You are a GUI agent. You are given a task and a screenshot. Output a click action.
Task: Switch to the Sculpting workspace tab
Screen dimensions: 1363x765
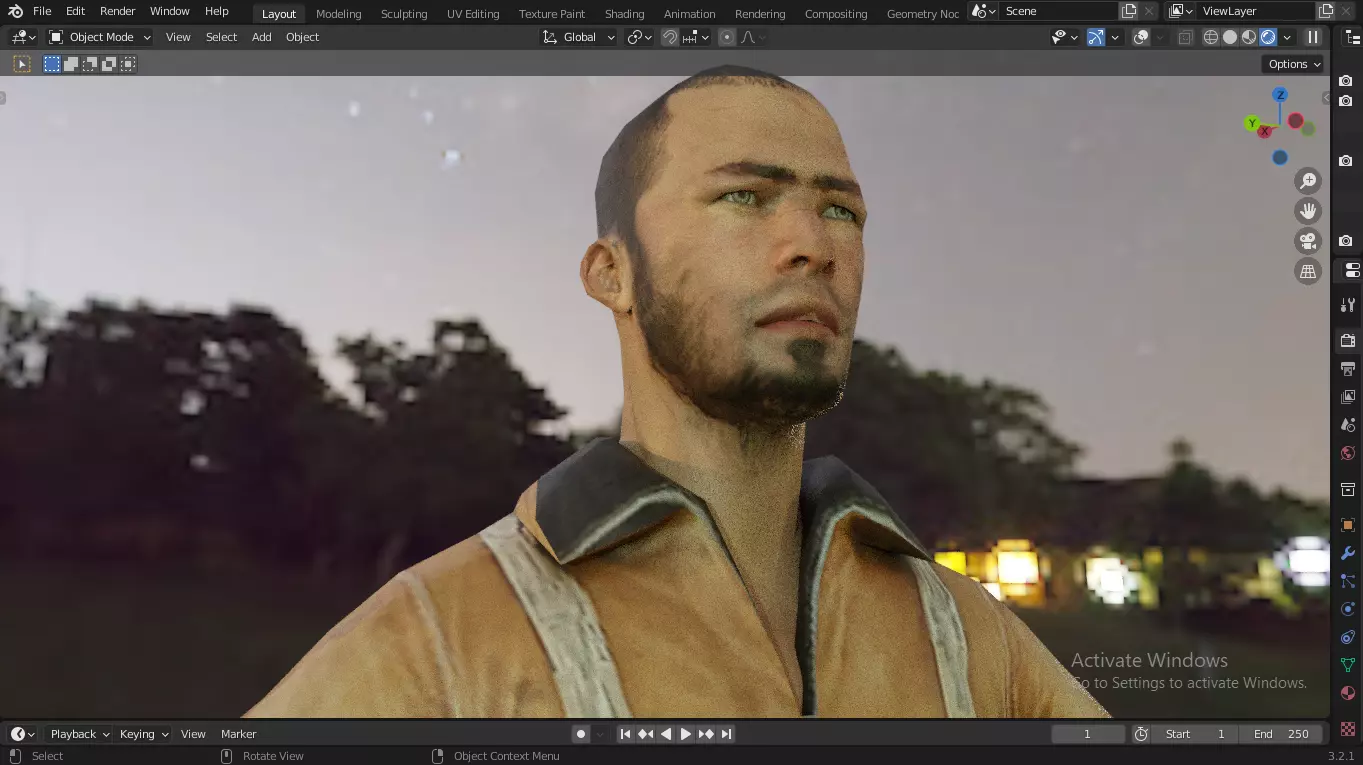[x=404, y=14]
